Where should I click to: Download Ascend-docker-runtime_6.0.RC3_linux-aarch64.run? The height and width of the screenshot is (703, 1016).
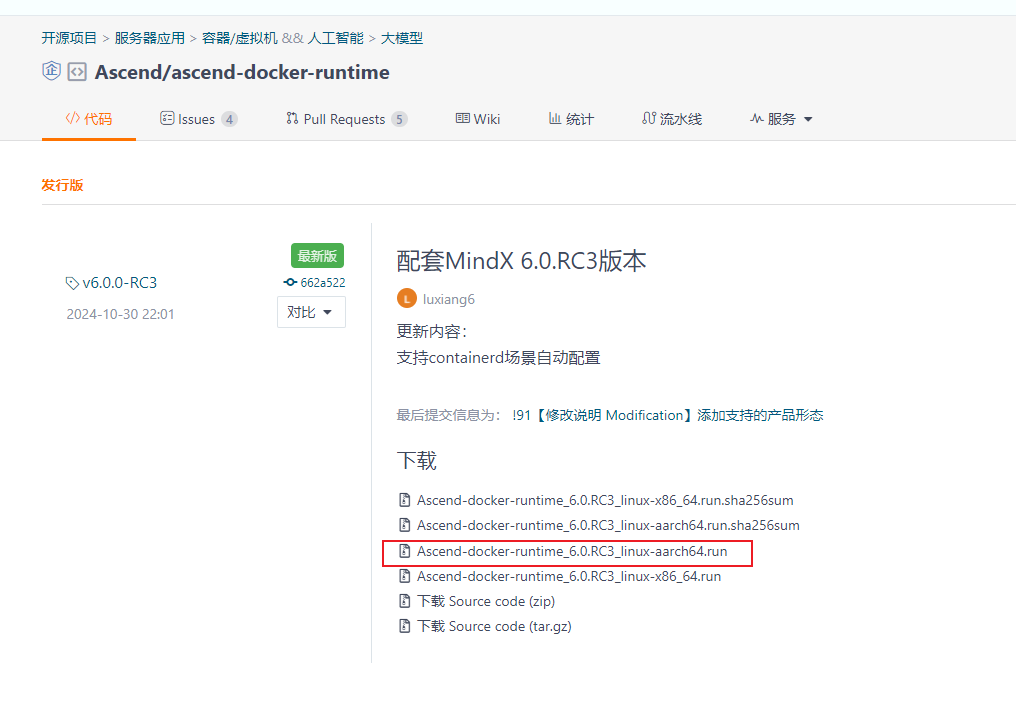click(572, 551)
